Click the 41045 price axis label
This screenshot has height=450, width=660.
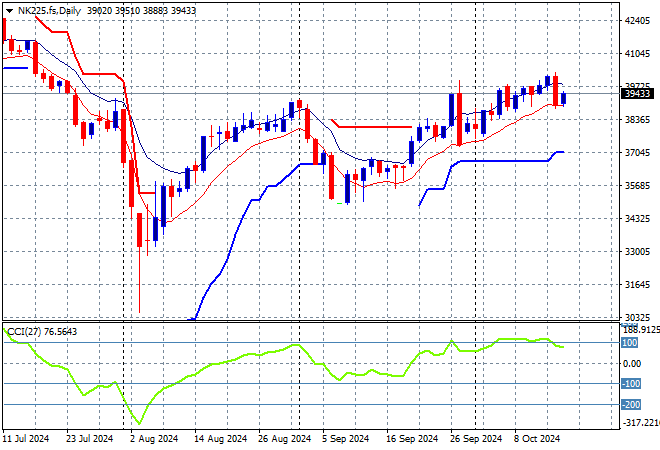[637, 53]
